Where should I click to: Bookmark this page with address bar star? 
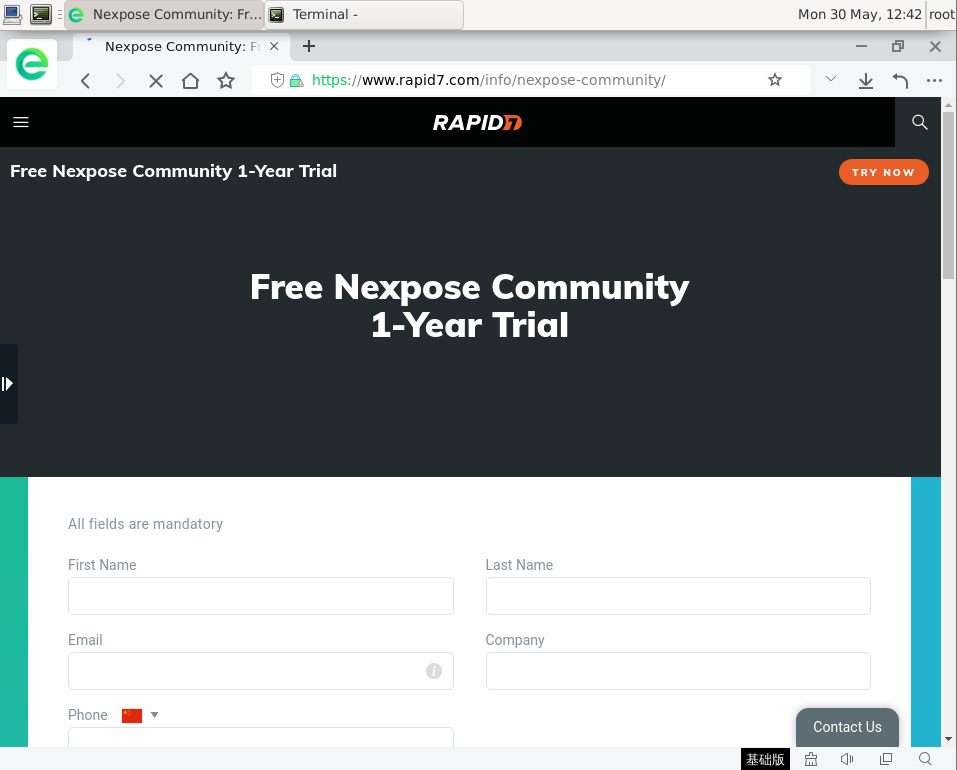775,79
